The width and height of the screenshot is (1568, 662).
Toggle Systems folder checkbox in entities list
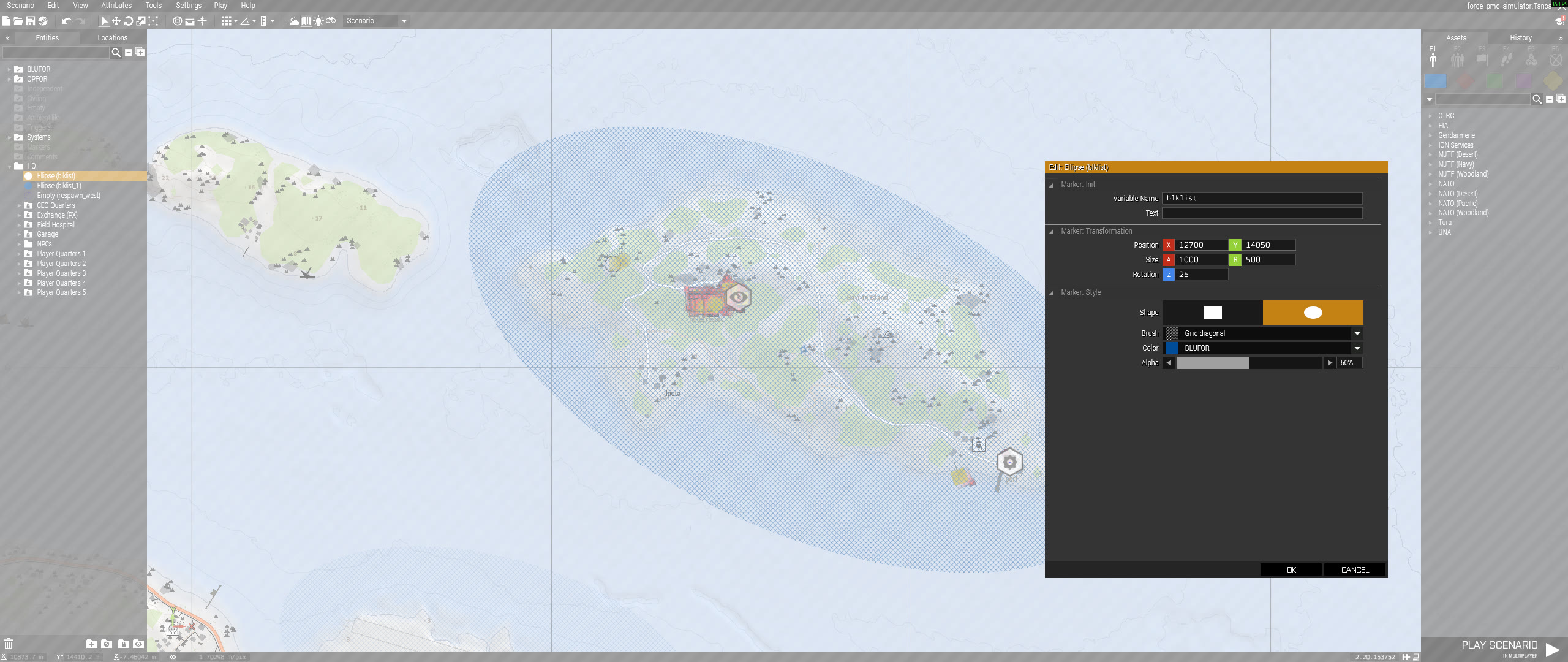18,137
